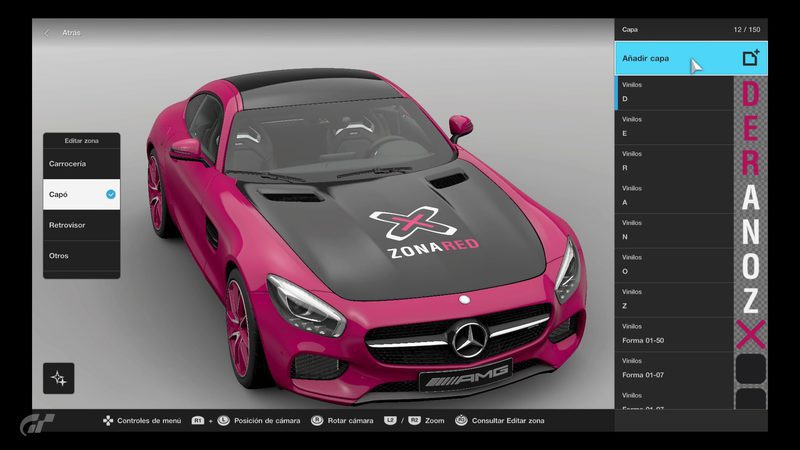
Task: Choose Otros zone
Action: tap(82, 256)
